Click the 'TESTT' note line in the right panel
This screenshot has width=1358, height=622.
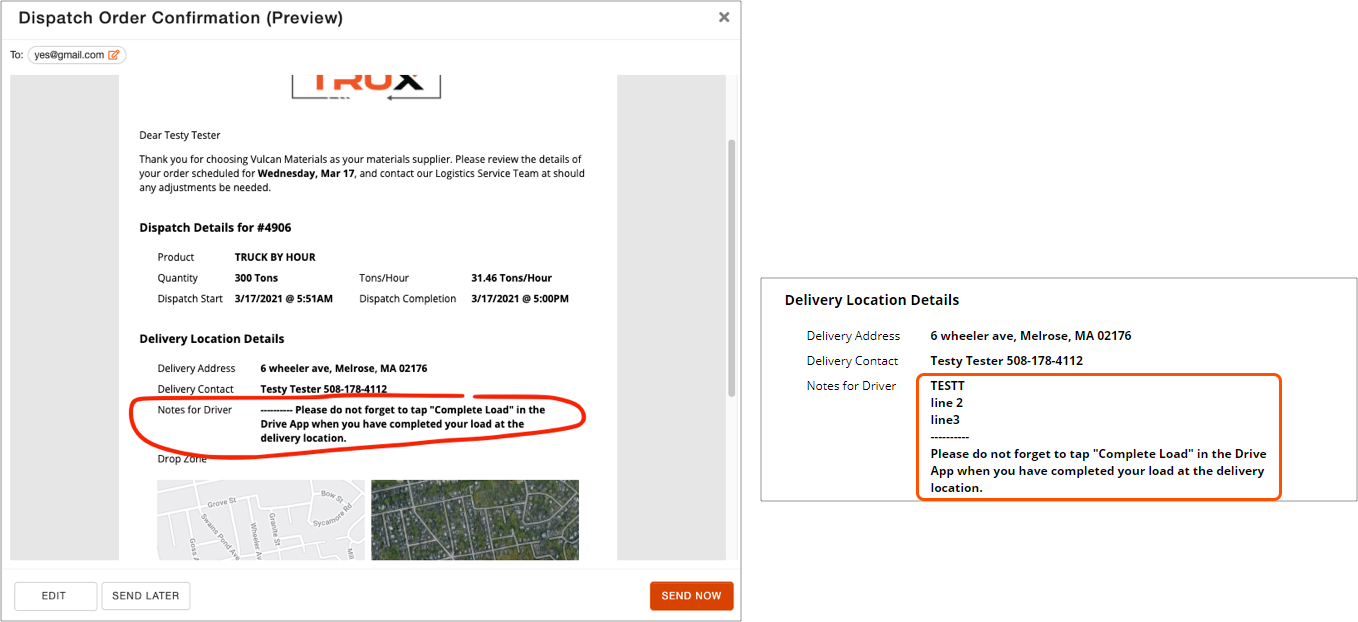coord(947,385)
